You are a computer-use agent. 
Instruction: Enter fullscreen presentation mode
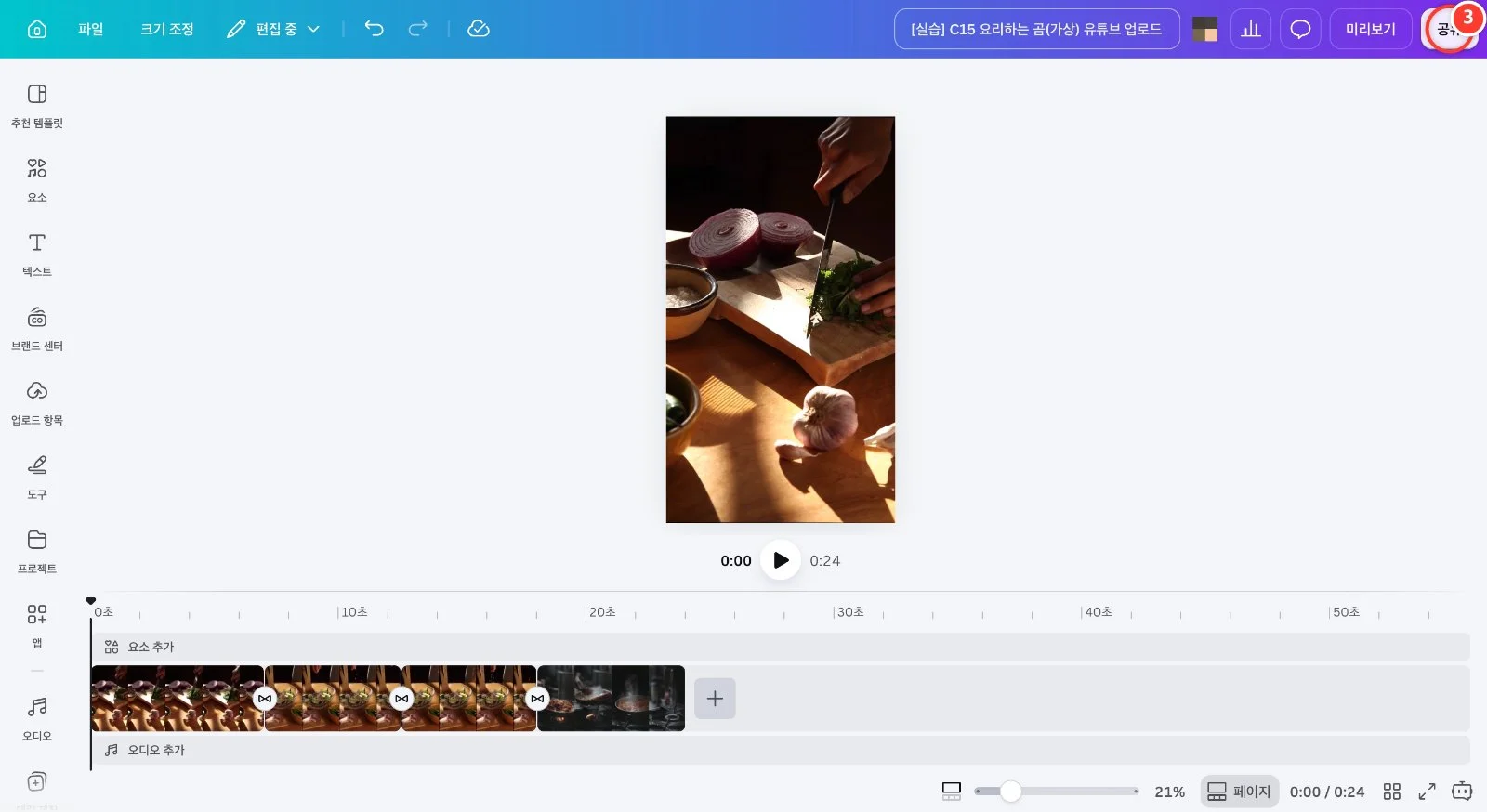[x=1427, y=792]
